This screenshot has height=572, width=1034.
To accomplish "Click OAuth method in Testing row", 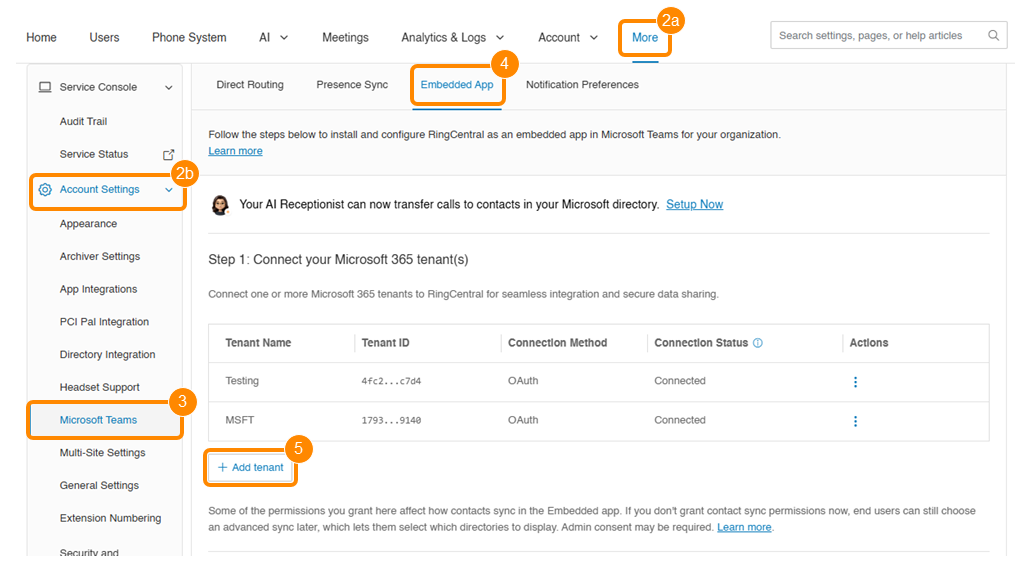I will (x=523, y=381).
